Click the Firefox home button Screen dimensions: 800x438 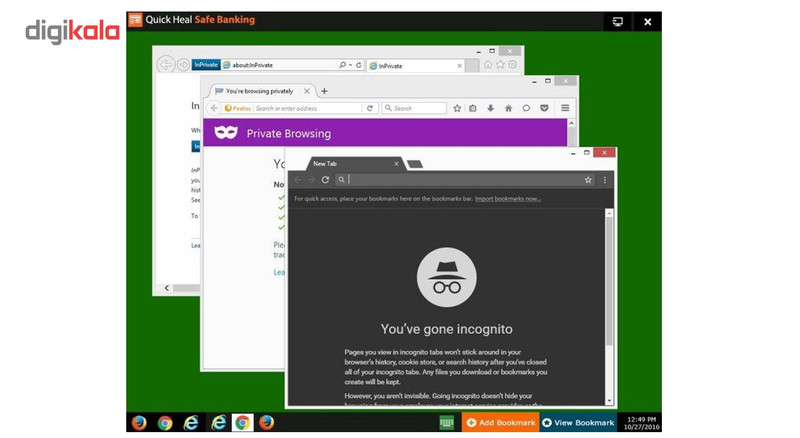coord(508,108)
